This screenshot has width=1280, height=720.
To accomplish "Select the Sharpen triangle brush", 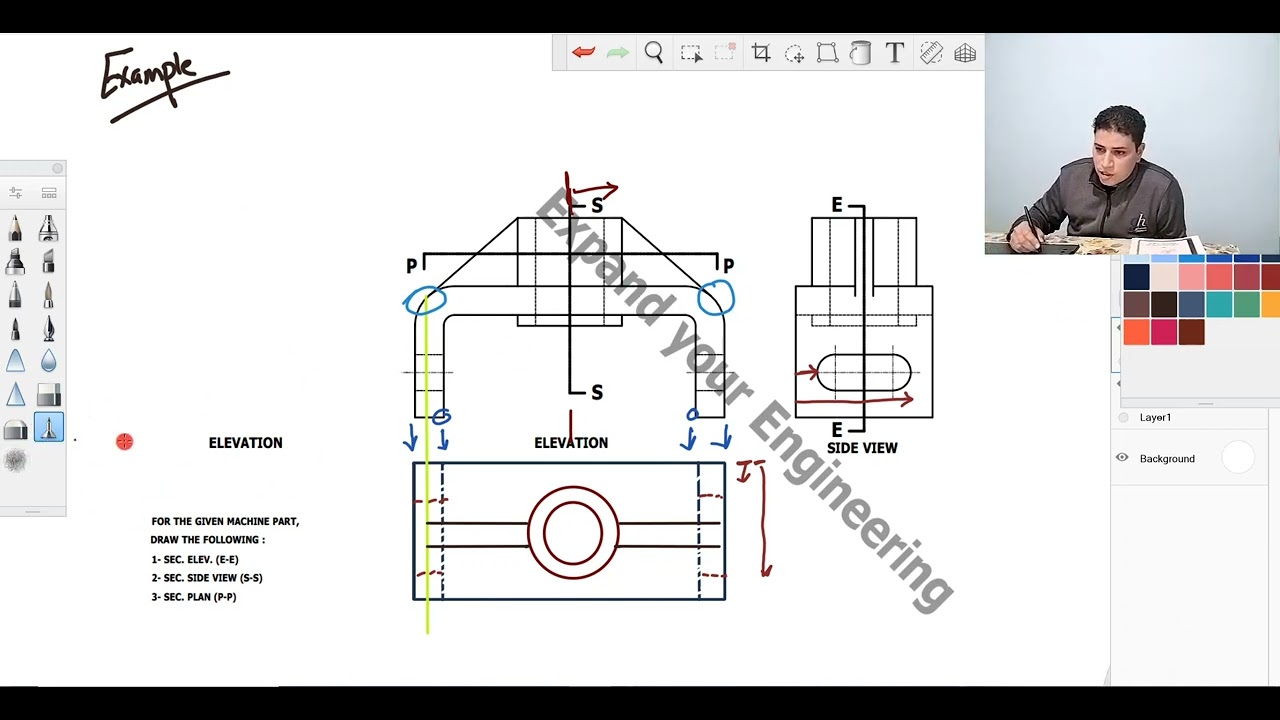I will [x=15, y=395].
